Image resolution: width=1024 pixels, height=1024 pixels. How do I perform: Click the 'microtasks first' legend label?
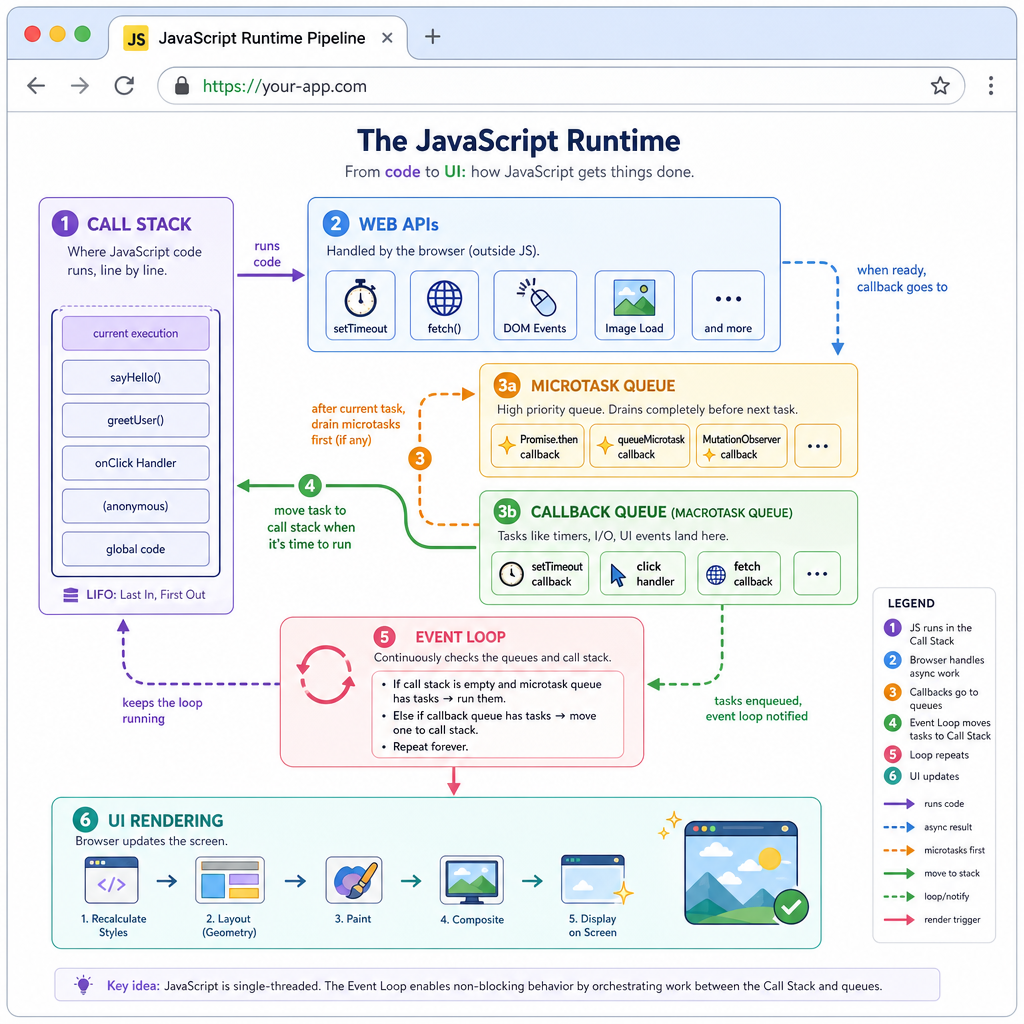click(954, 850)
